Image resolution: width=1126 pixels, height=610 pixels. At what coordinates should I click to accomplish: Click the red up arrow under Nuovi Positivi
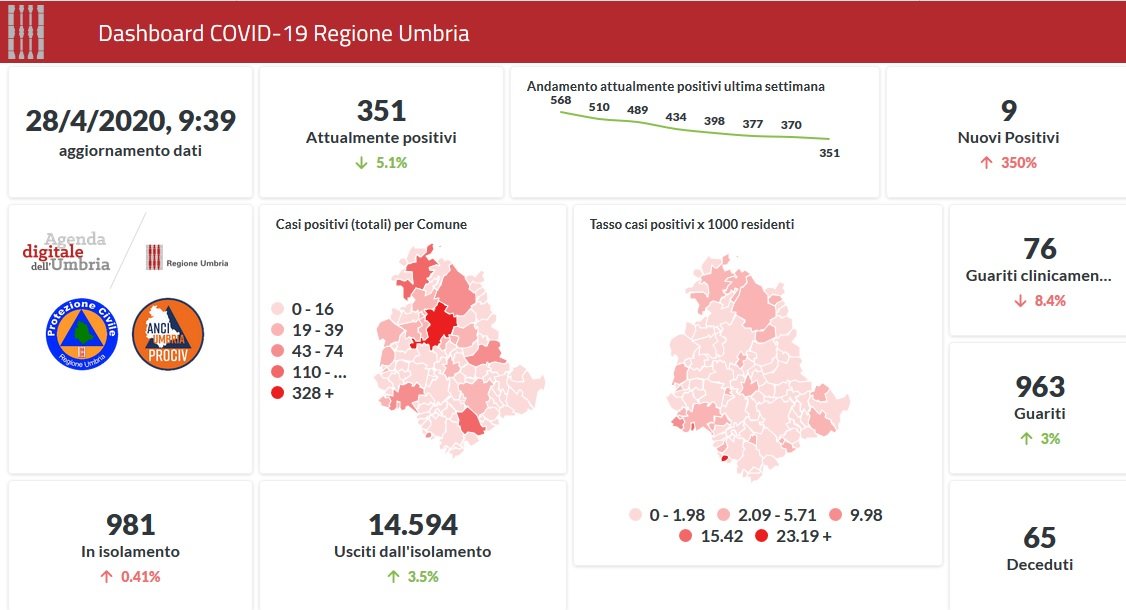pyautogui.click(x=986, y=163)
